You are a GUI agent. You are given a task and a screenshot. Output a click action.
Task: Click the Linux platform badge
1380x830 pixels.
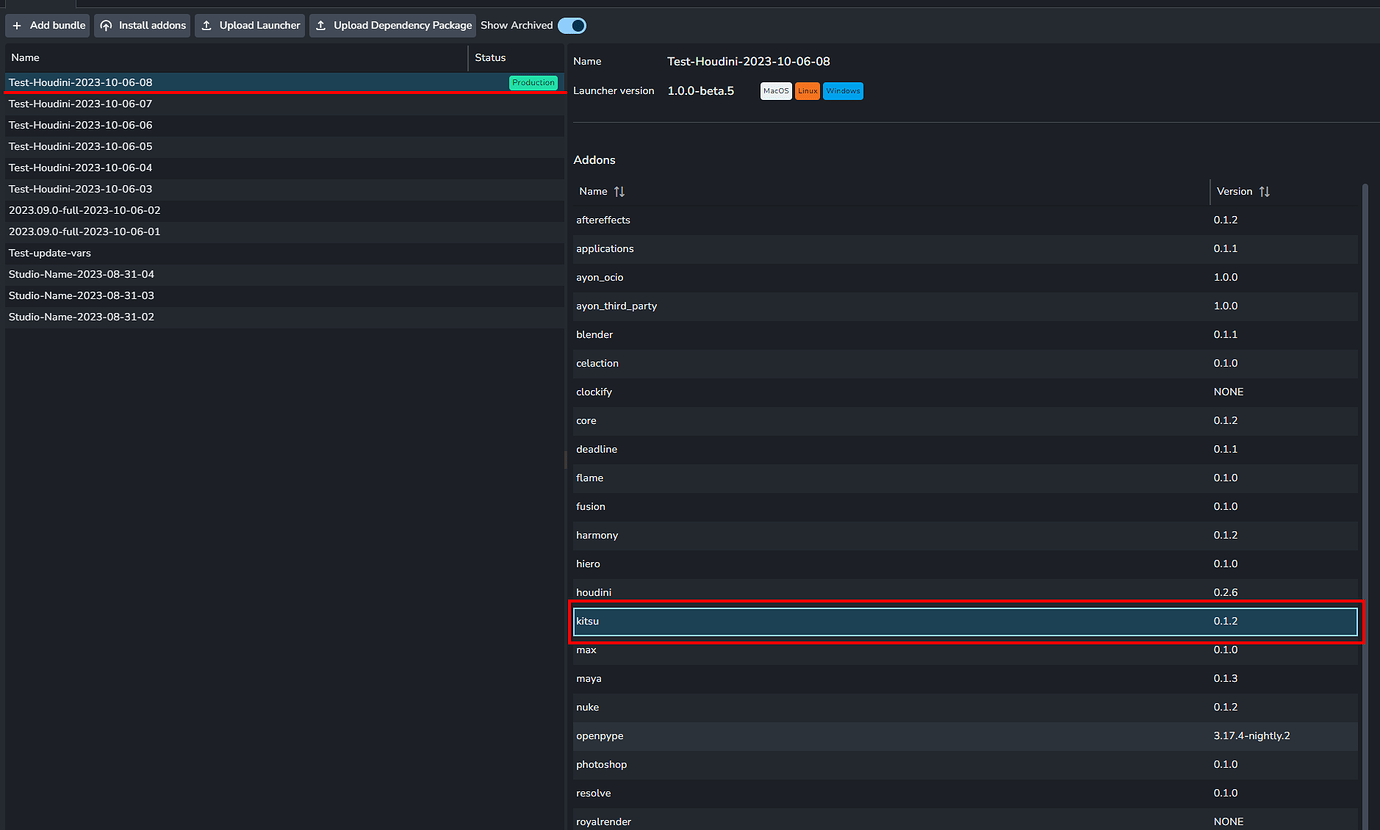(x=807, y=90)
